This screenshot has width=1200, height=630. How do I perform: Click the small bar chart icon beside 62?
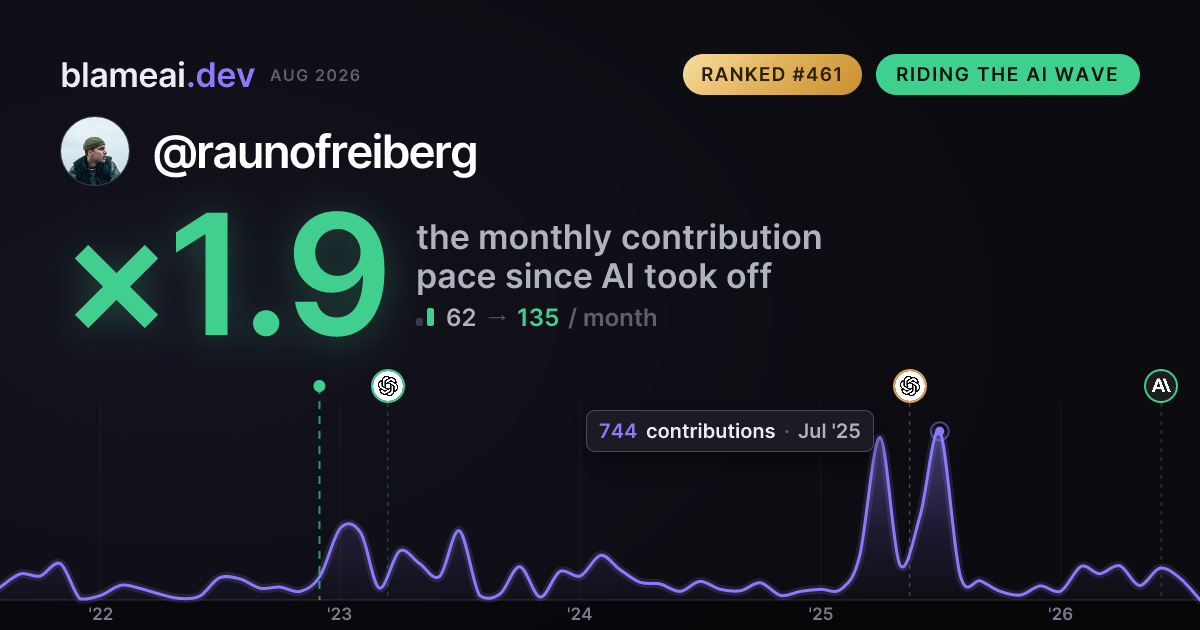(425, 318)
